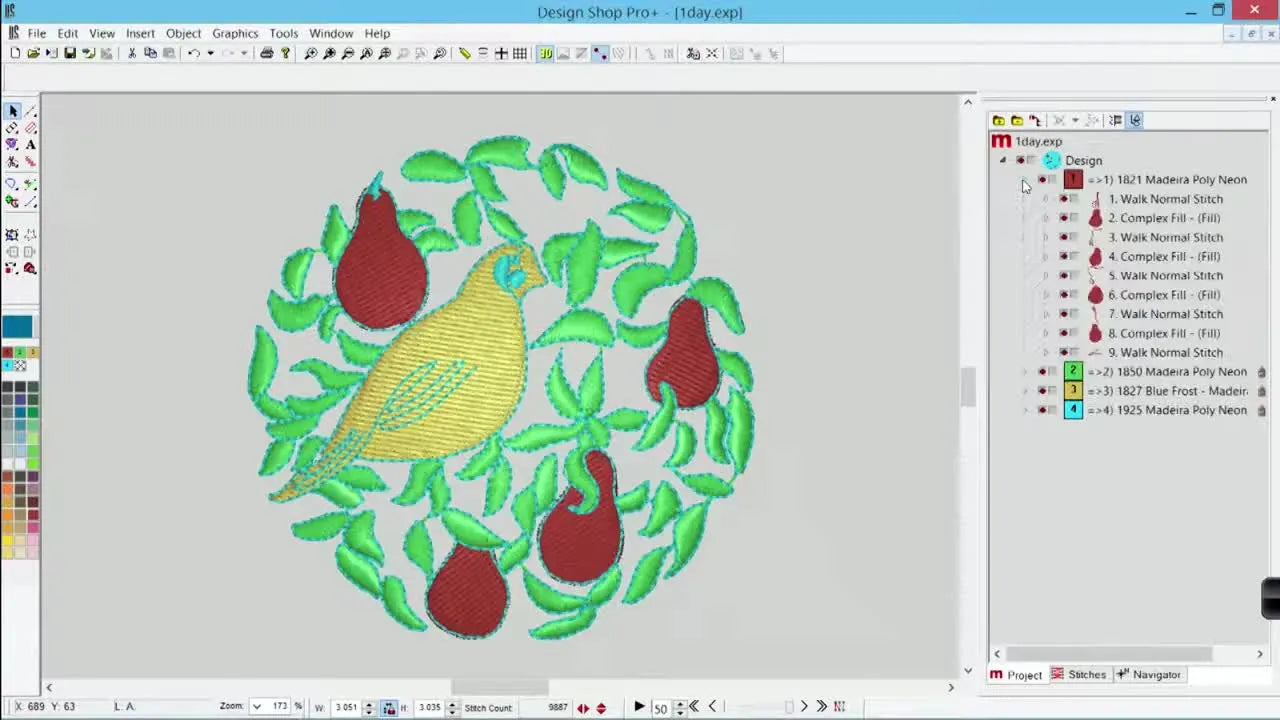Select the teal color swatch
The width and height of the screenshot is (1280, 720).
[x=18, y=327]
